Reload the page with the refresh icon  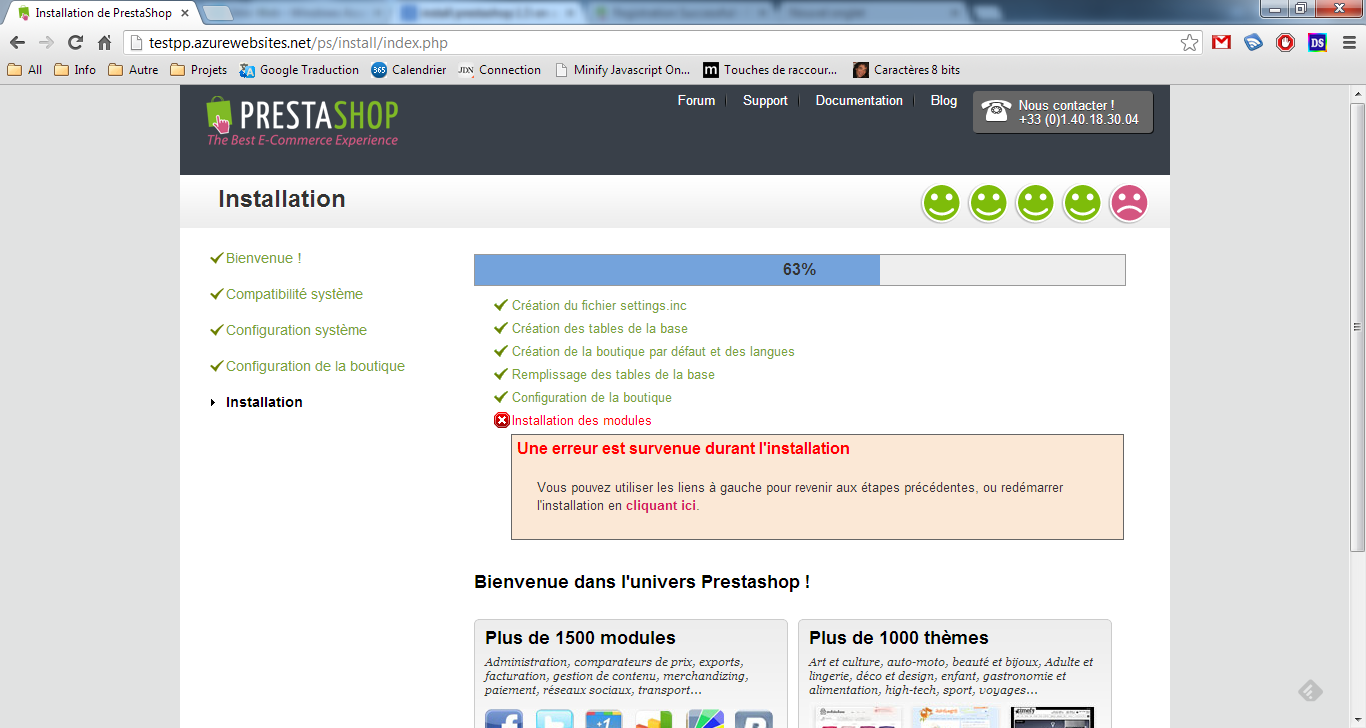[75, 43]
